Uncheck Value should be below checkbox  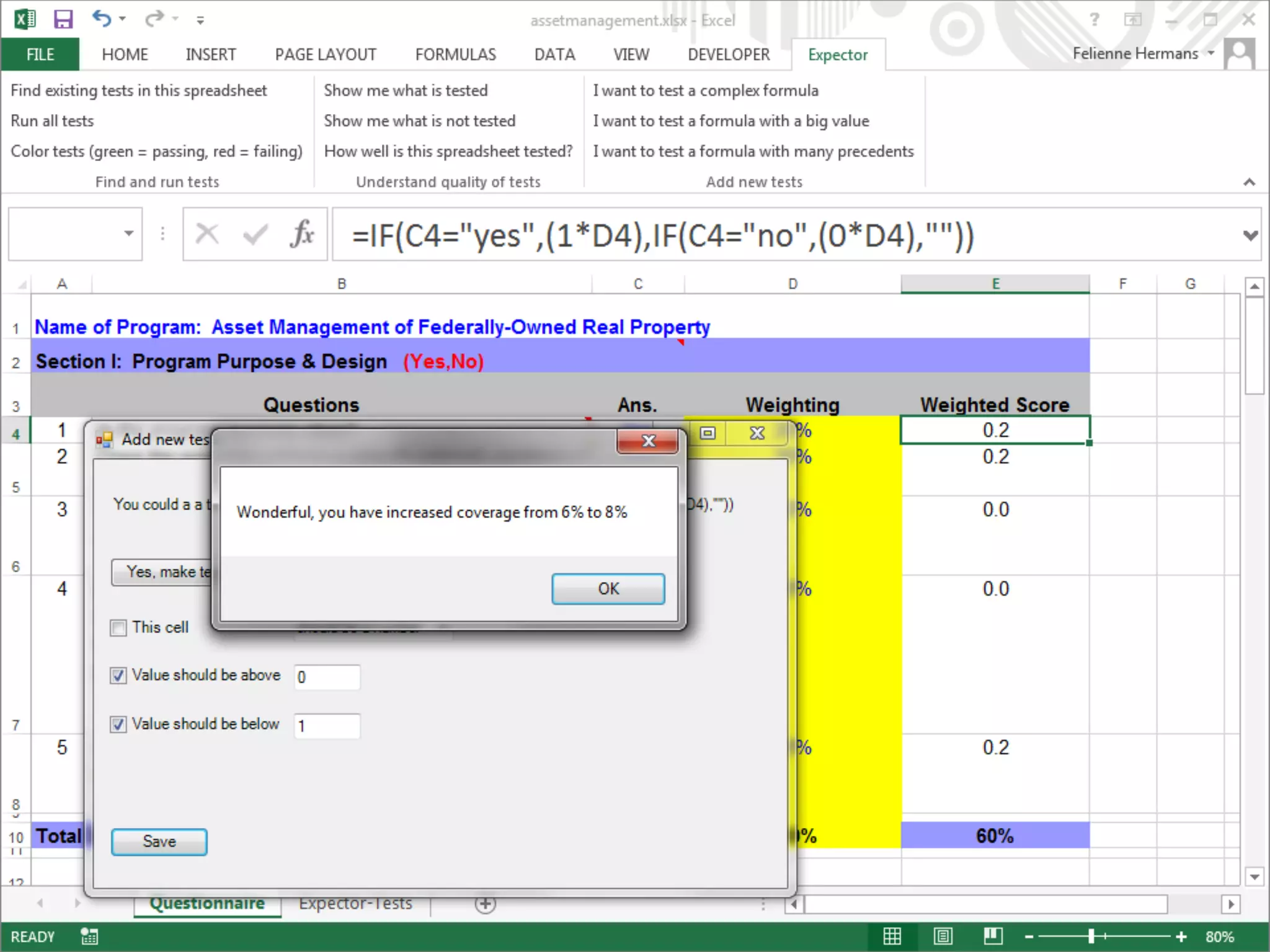[118, 725]
